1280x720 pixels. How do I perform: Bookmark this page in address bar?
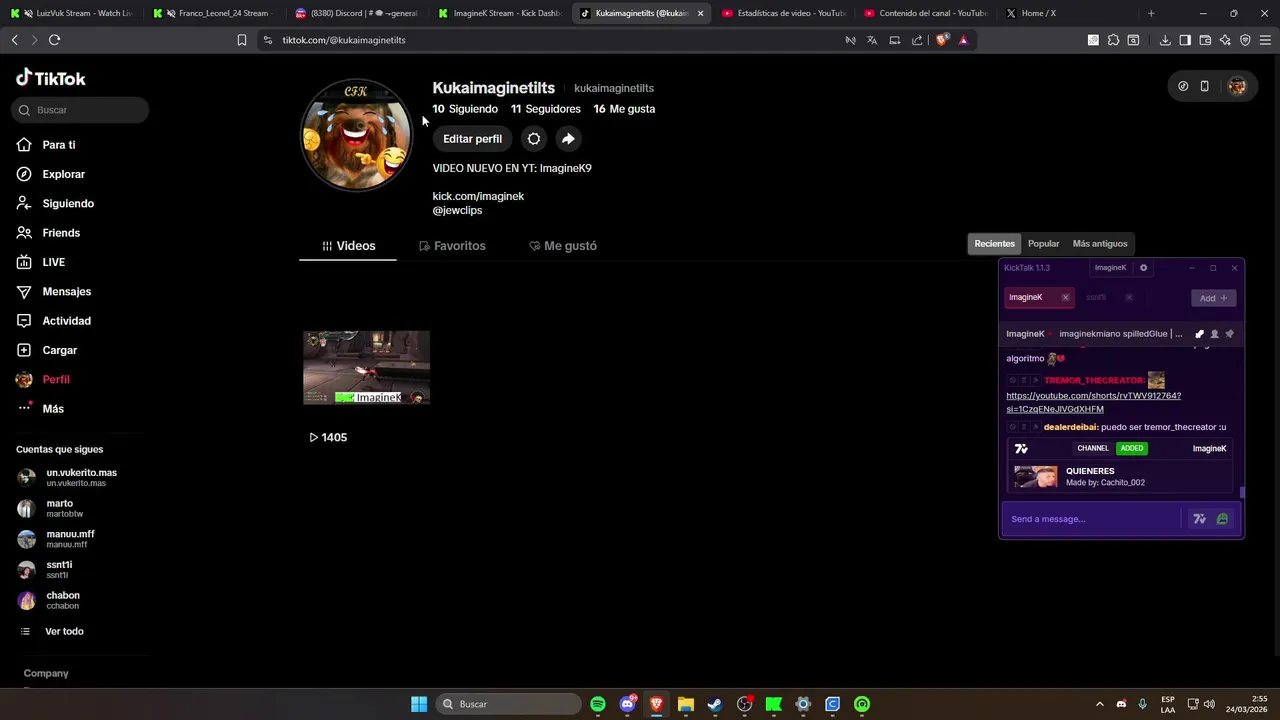click(x=241, y=40)
